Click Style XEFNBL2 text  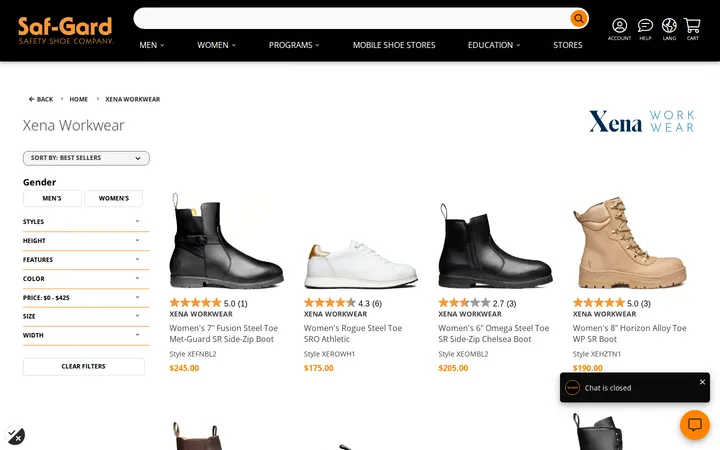coord(193,354)
